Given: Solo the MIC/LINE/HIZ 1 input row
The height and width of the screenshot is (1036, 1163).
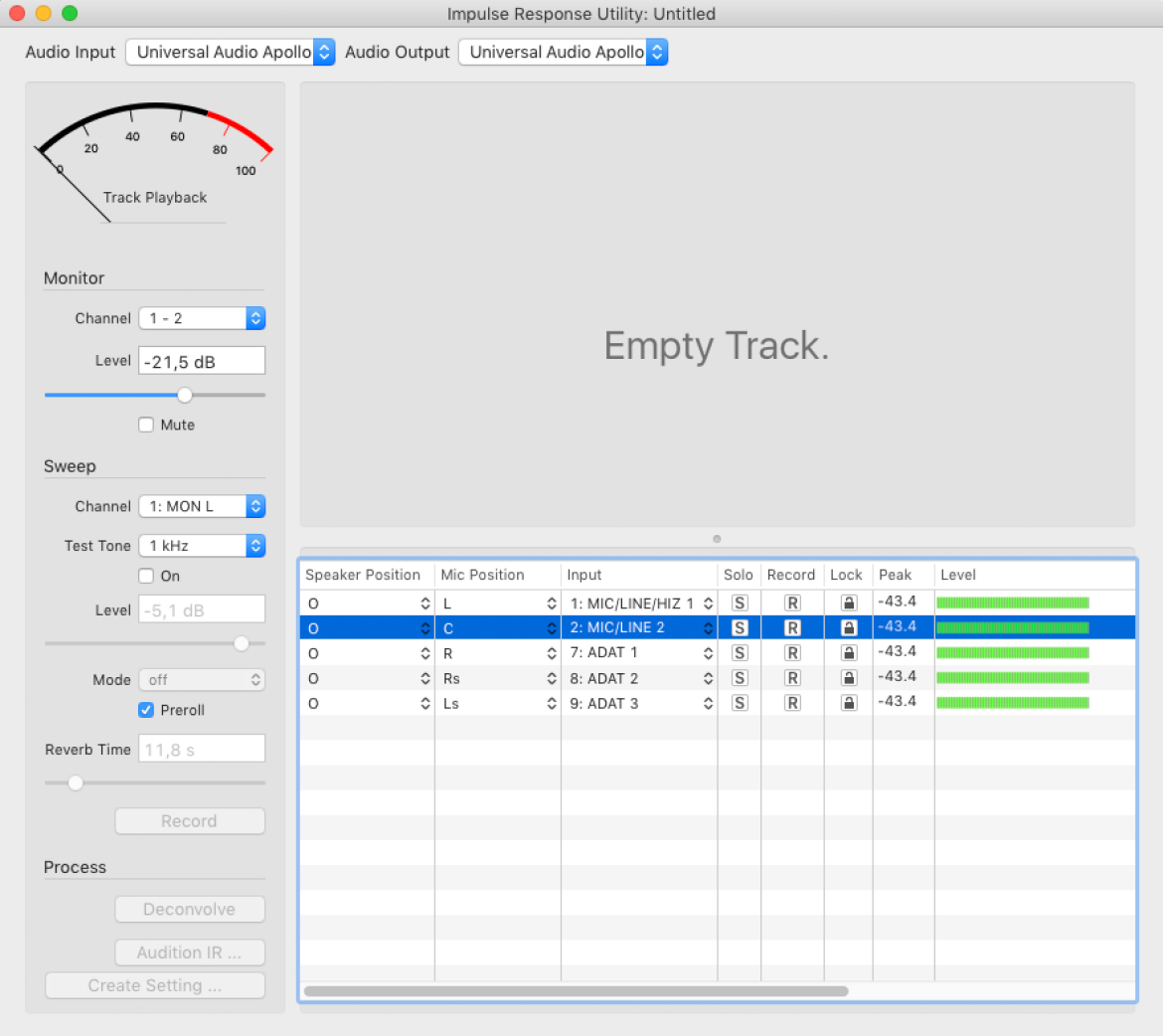Looking at the screenshot, I should (740, 604).
